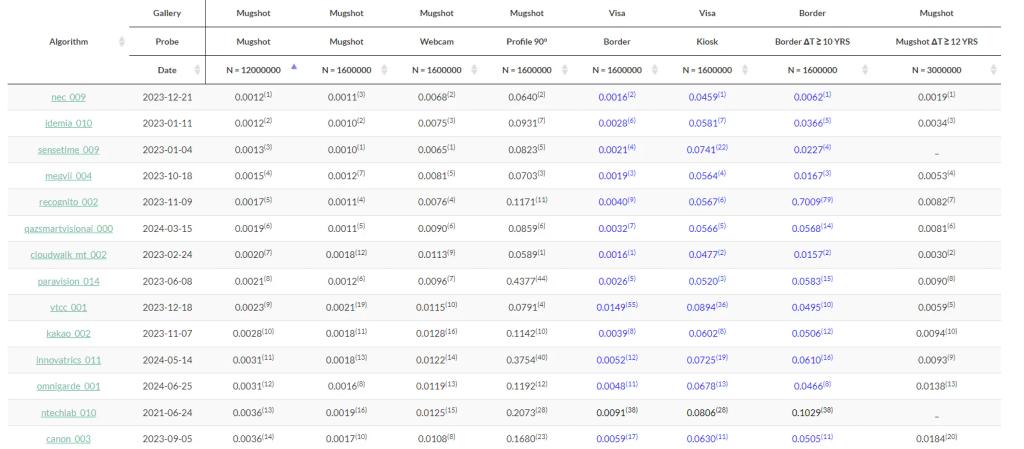
Task: Select the date 2024-06-25 in omnigarde_001 row
Action: click(167, 386)
